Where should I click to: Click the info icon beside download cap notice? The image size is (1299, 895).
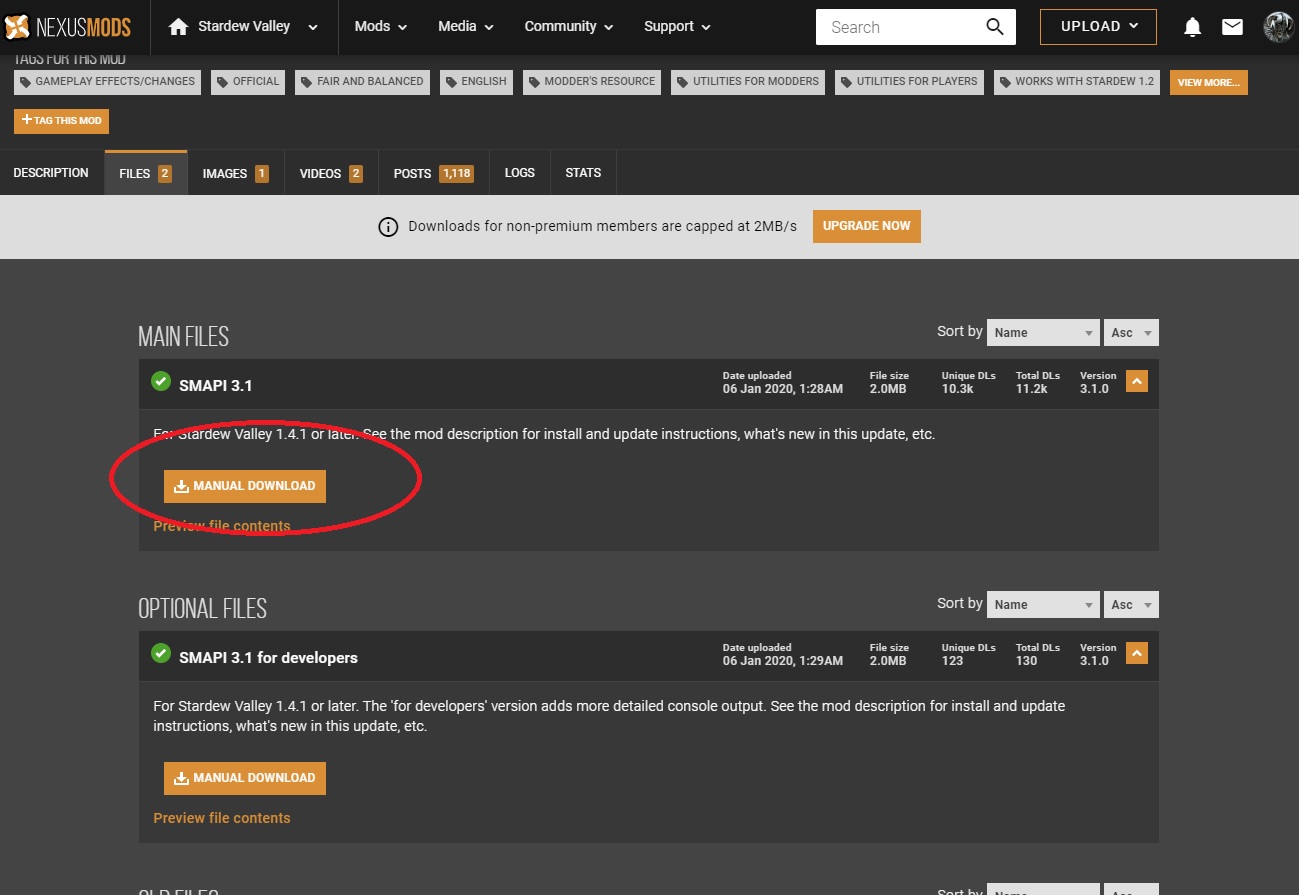[x=388, y=227]
